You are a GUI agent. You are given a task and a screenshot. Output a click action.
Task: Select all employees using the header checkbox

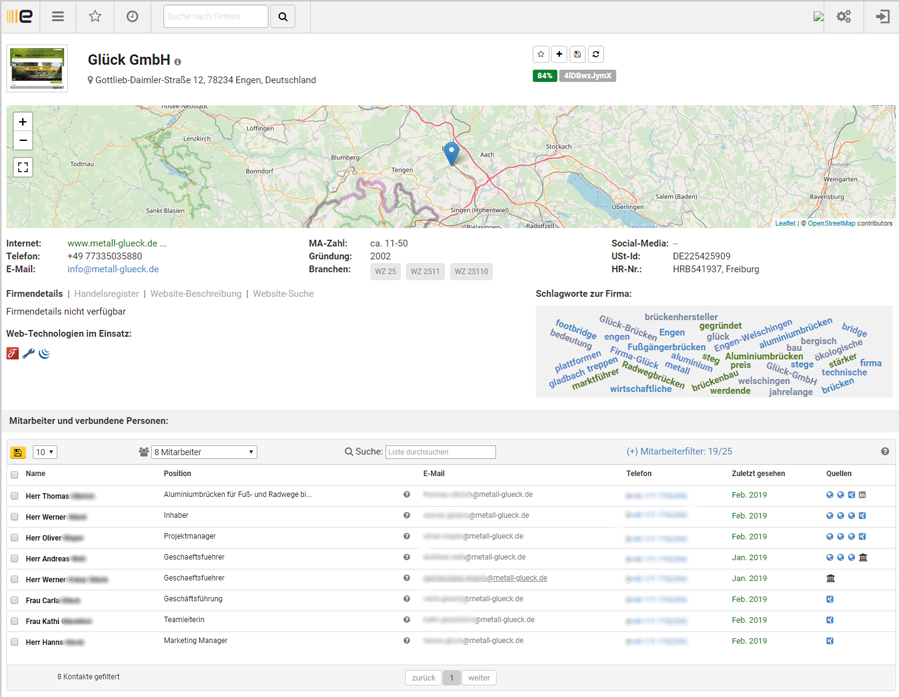tap(13, 473)
